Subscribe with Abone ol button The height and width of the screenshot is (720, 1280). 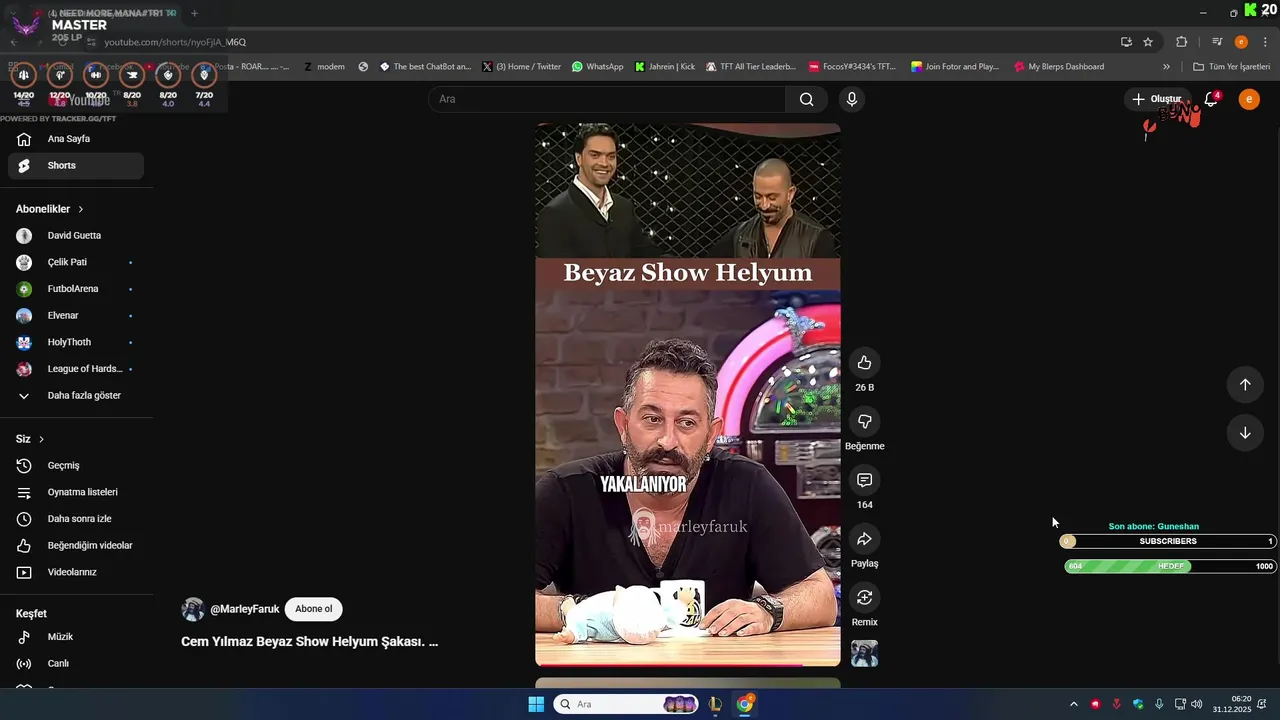click(313, 609)
